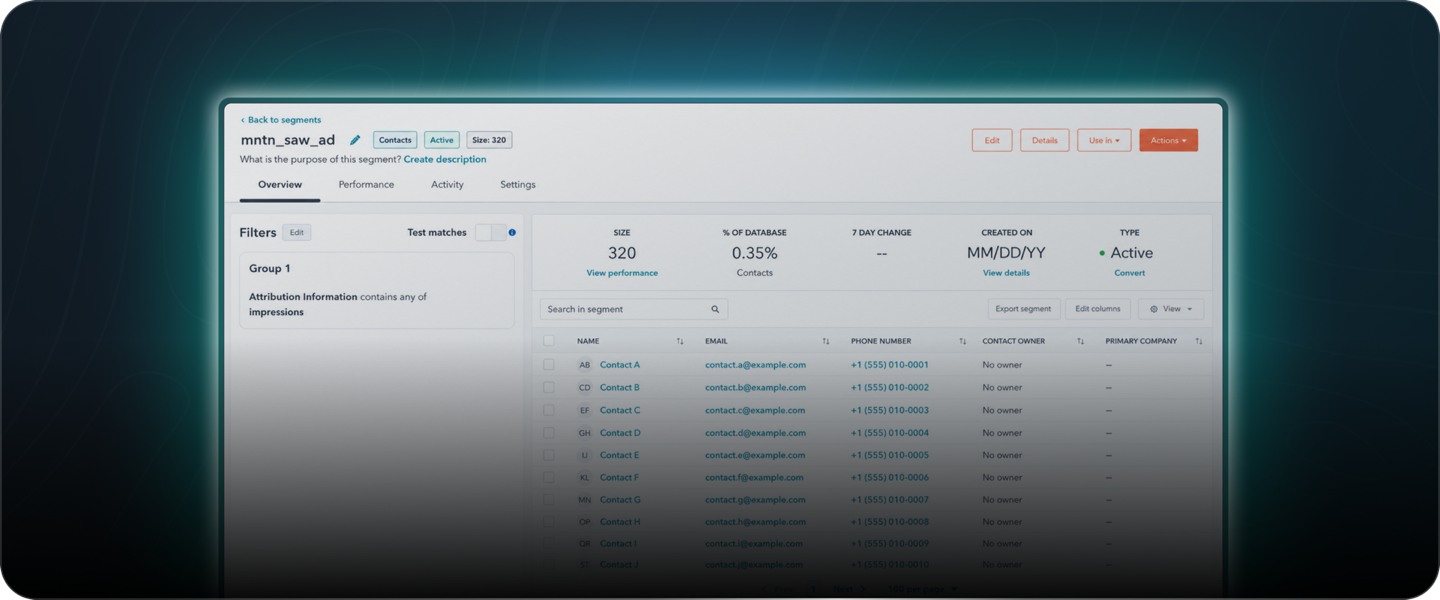1440x600 pixels.
Task: Sort by the PRIMARY COMPANY column sort icon
Action: tap(1199, 341)
